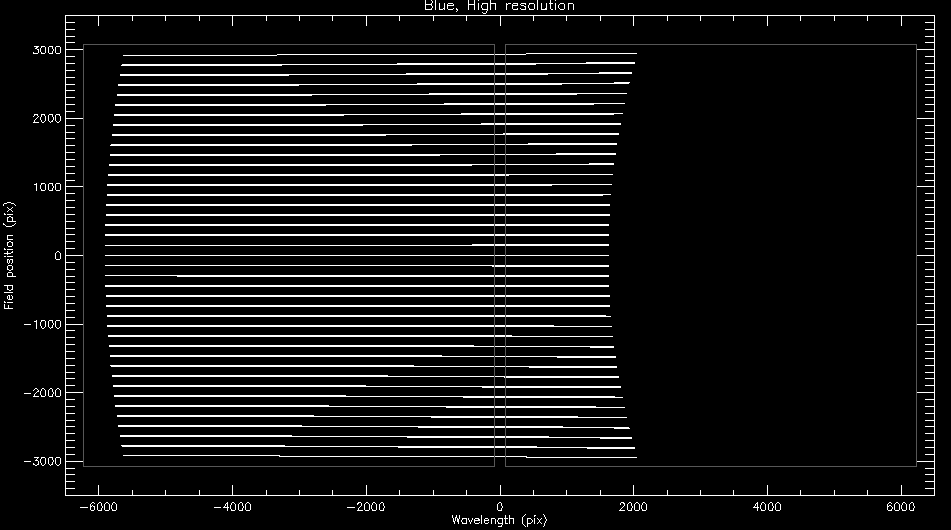Click the x-axis tick label "-2000"
951x530 pixels.
click(x=366, y=507)
